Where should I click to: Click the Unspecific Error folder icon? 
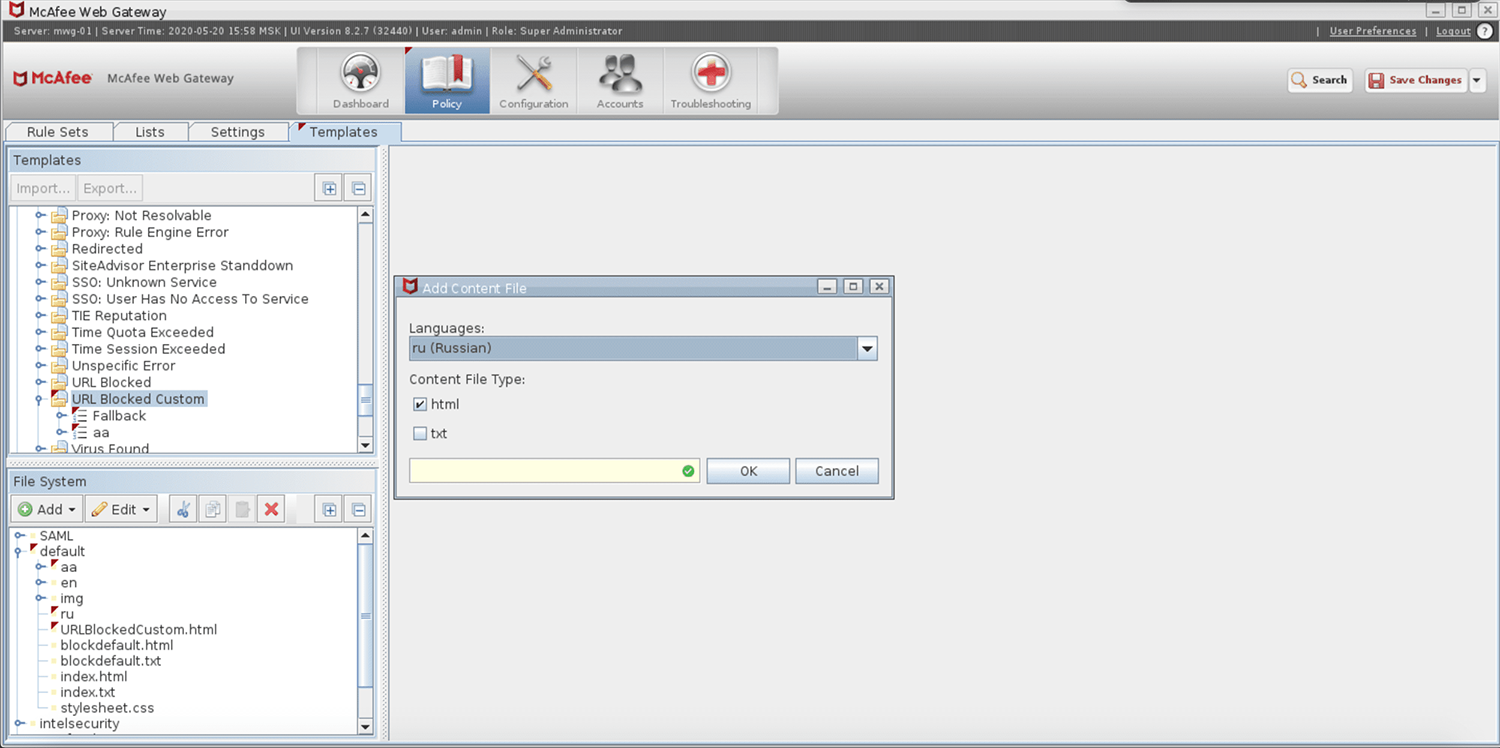coord(60,366)
